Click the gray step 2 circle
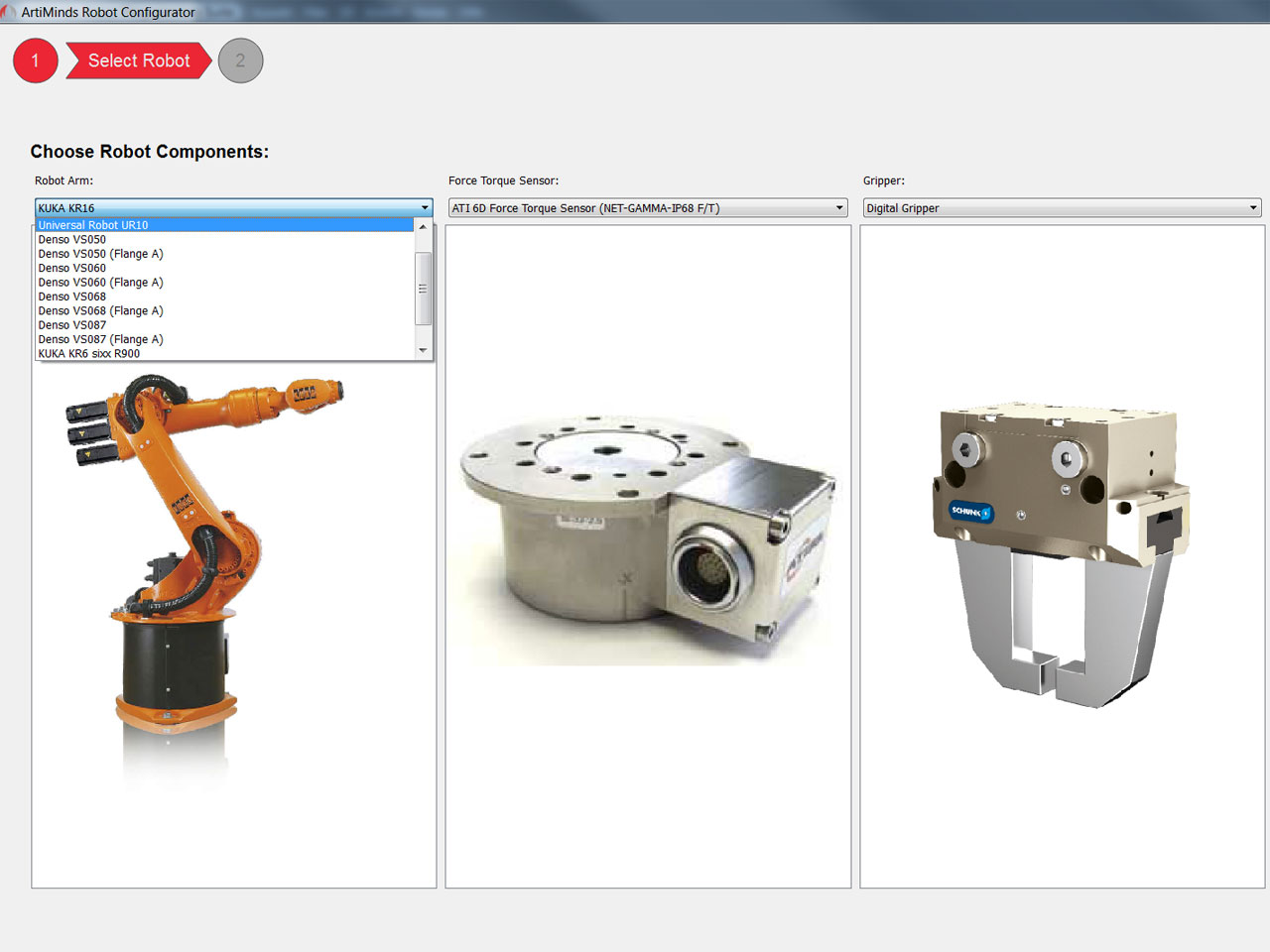 240,60
